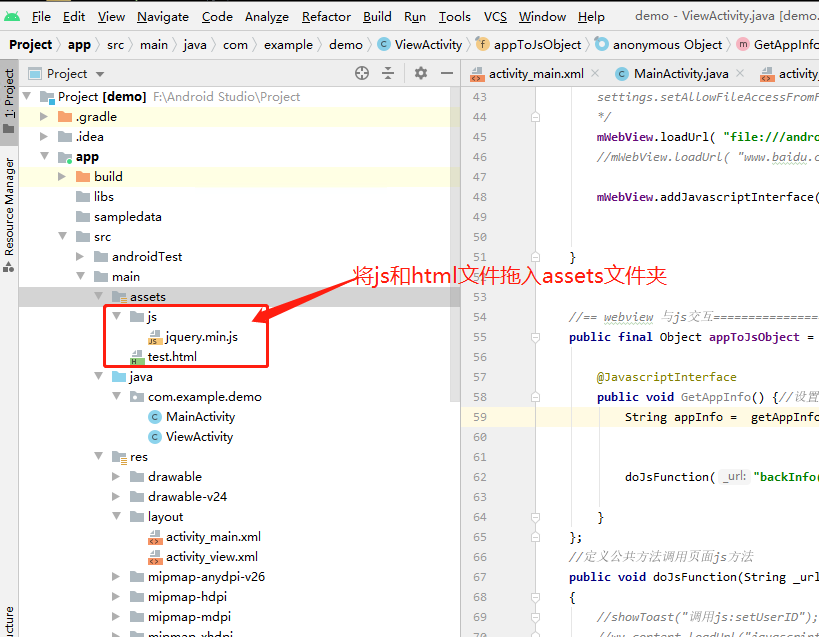
Task: Click the Collapse All icon in Project toolbar
Action: [x=388, y=73]
